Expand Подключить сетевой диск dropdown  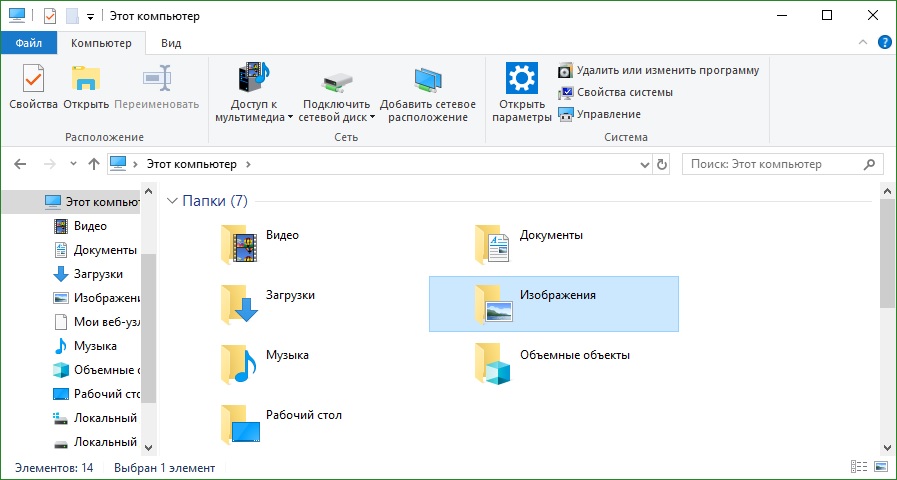pos(372,117)
